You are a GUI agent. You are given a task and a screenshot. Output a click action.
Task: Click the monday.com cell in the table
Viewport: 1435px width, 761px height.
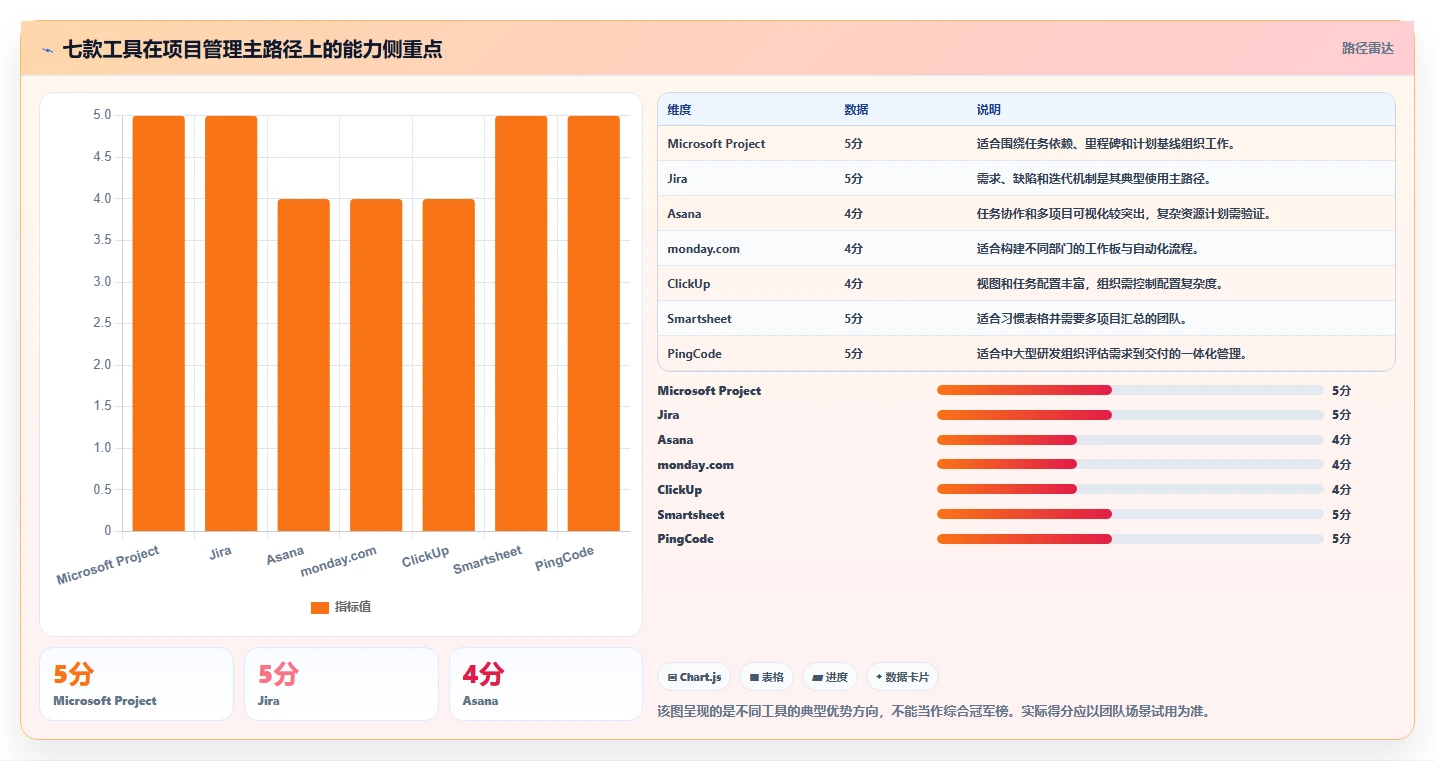coord(703,249)
